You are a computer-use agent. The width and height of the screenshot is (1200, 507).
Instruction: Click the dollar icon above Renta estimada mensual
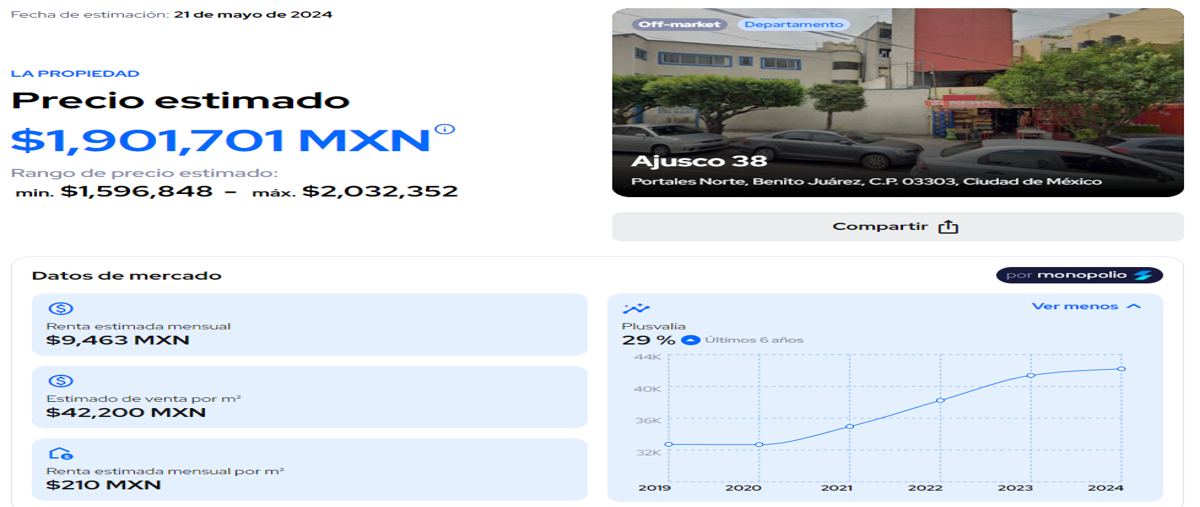61,309
